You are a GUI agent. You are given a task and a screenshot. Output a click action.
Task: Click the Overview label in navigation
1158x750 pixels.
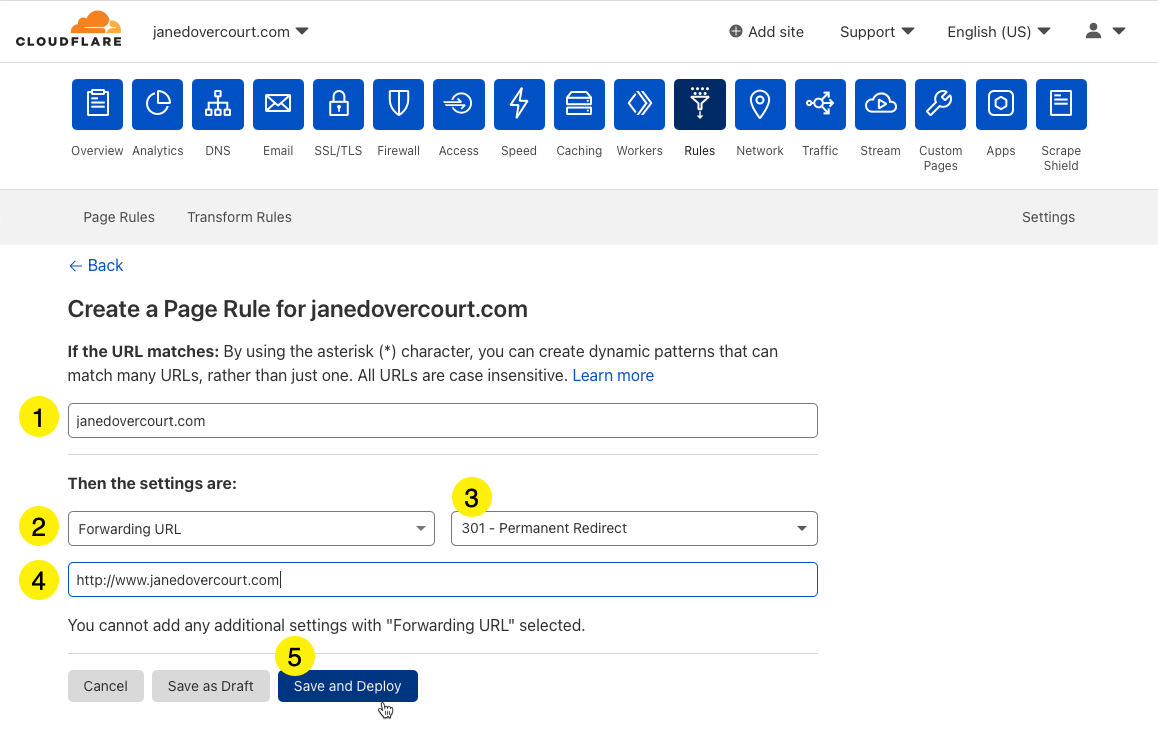coord(97,151)
